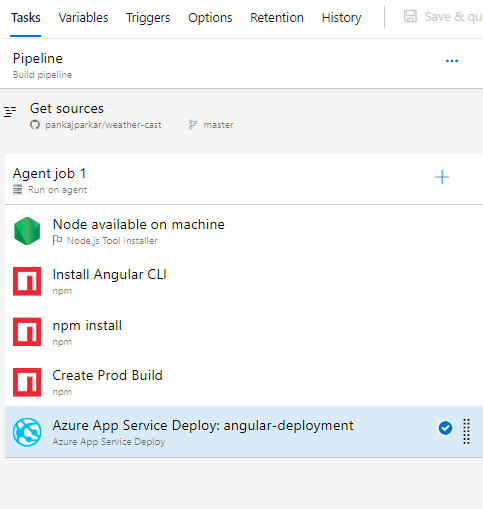Click the Get sources list icon
This screenshot has width=483, height=509.
pyautogui.click(x=10, y=112)
